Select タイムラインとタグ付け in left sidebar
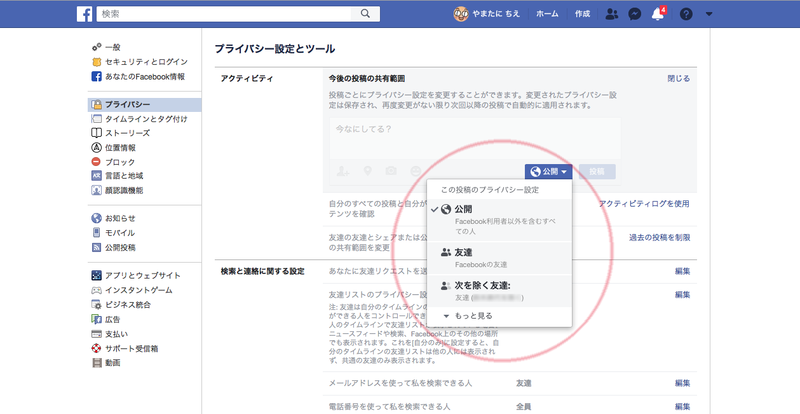Screen dimensions: 800x414 (146, 118)
